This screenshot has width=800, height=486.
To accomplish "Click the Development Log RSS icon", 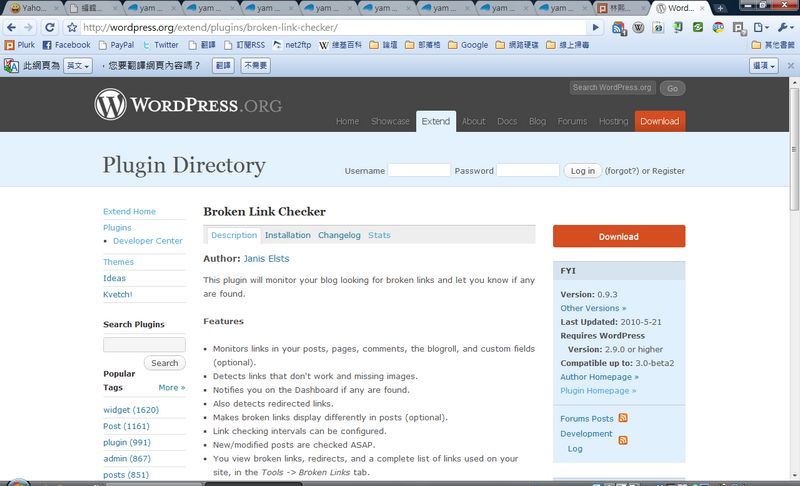I will pos(623,440).
